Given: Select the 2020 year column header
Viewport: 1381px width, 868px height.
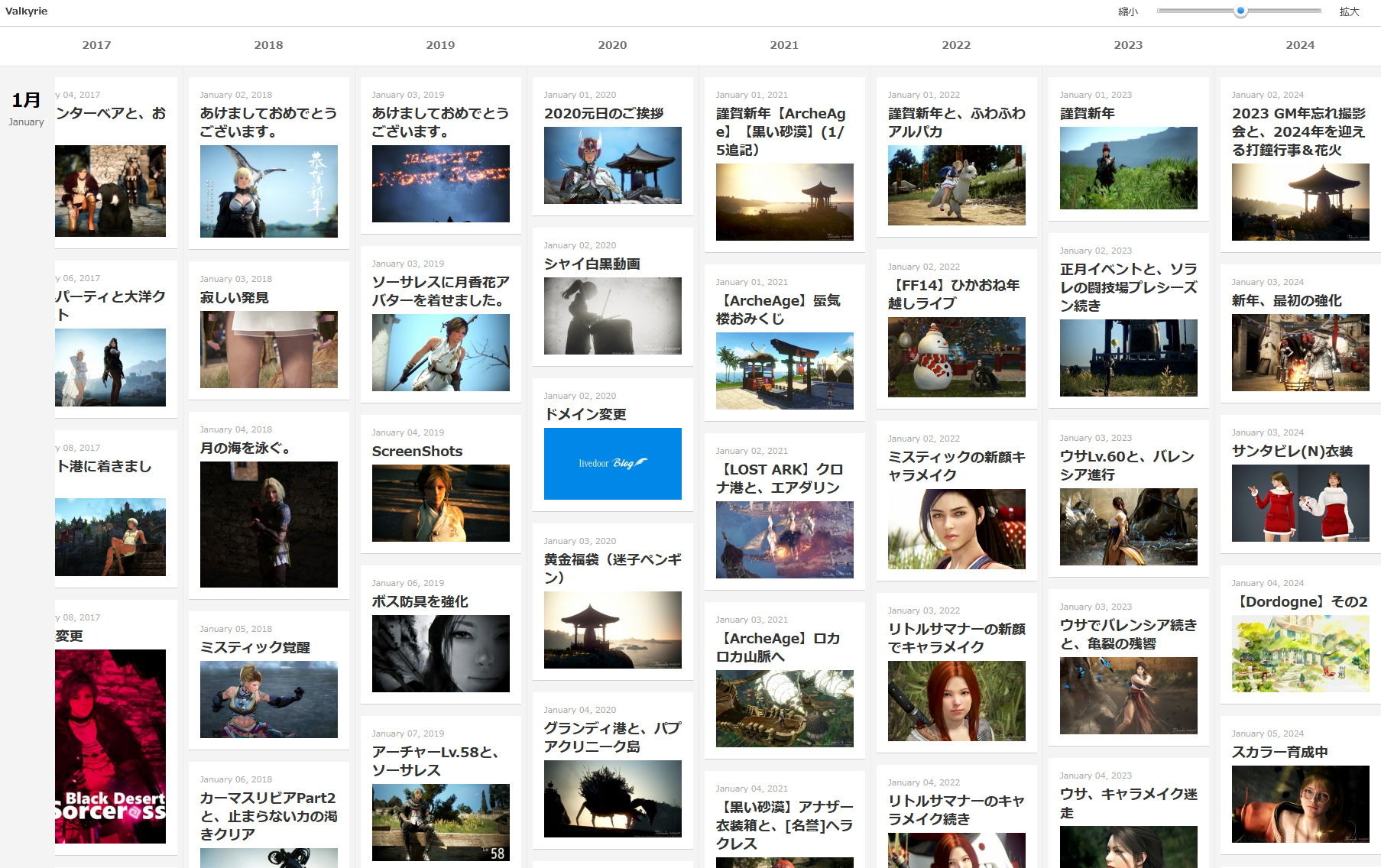Looking at the screenshot, I should tap(613, 45).
